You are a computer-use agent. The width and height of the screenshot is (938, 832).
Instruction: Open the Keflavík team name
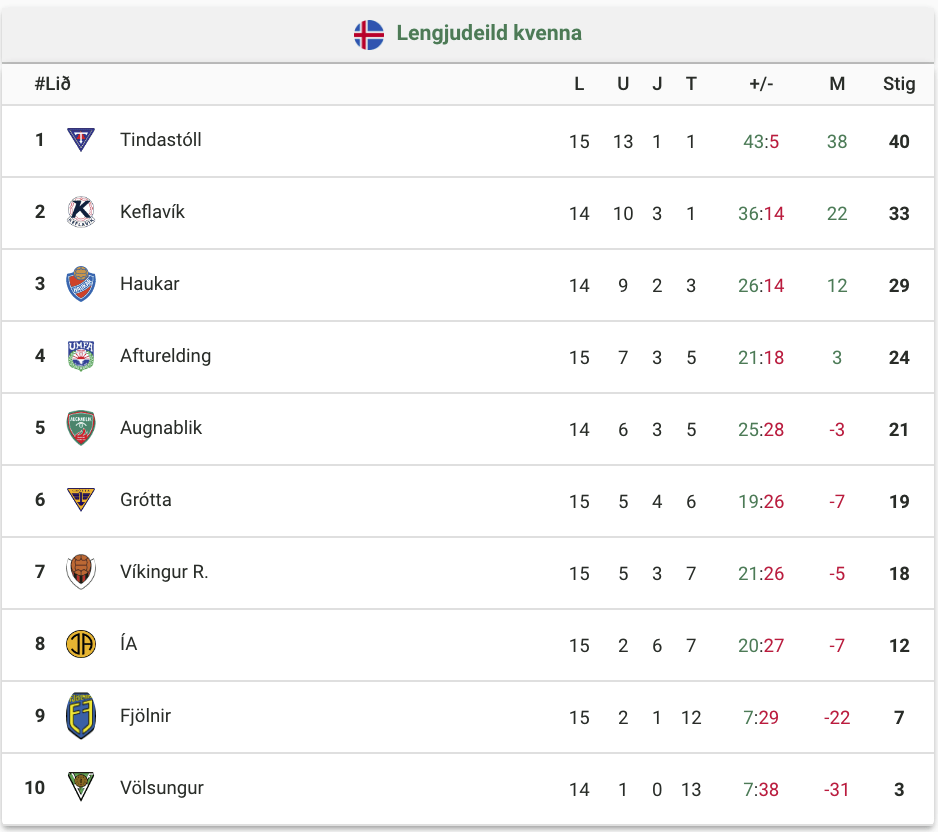click(152, 212)
